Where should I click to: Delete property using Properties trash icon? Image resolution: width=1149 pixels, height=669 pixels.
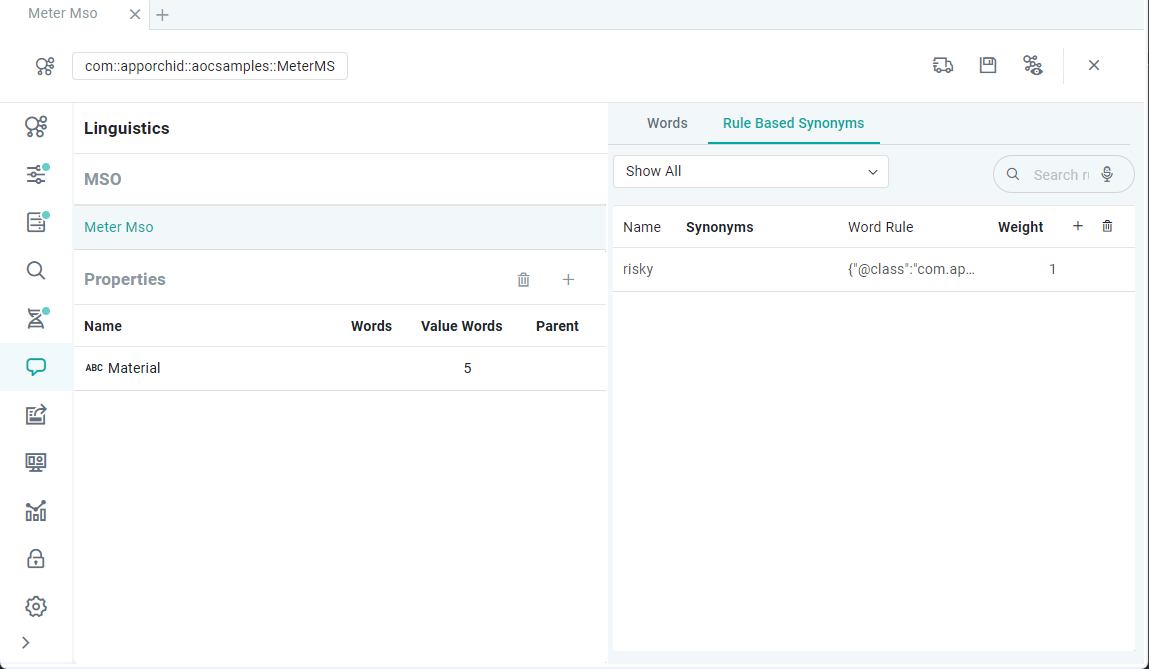(x=523, y=280)
